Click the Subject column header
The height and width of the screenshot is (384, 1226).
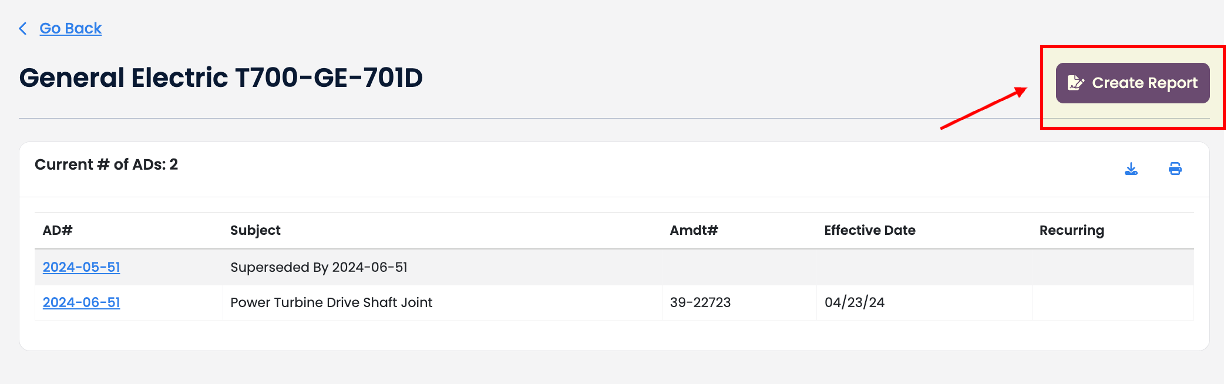pyautogui.click(x=255, y=230)
